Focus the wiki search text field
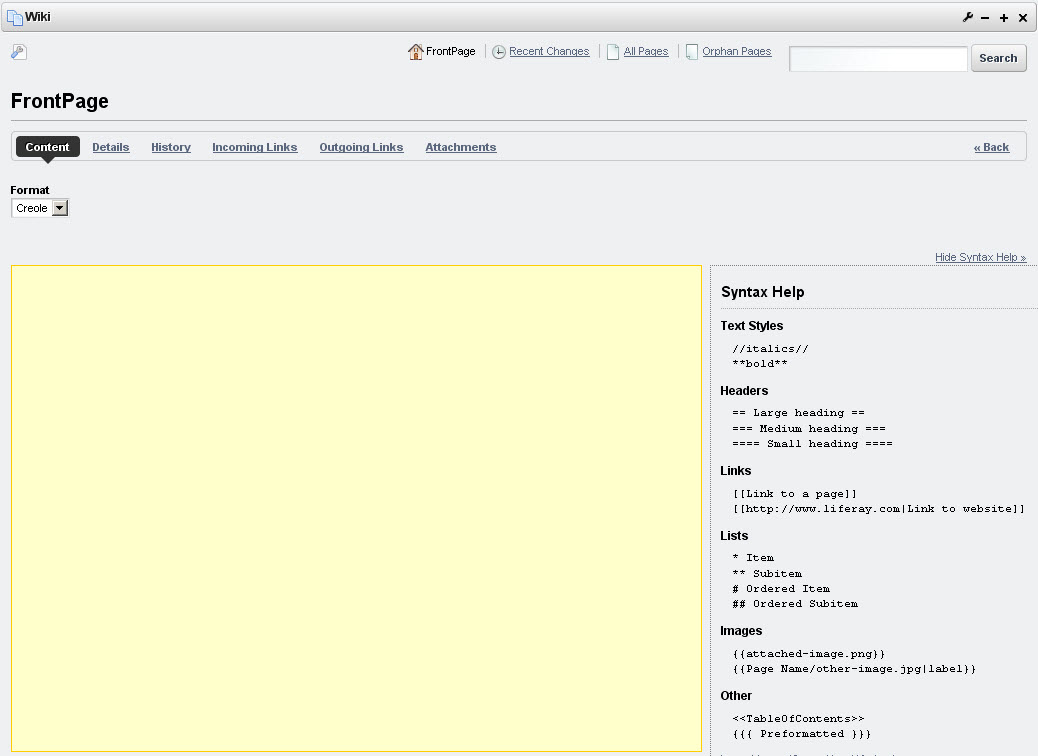1038x756 pixels. pos(878,58)
